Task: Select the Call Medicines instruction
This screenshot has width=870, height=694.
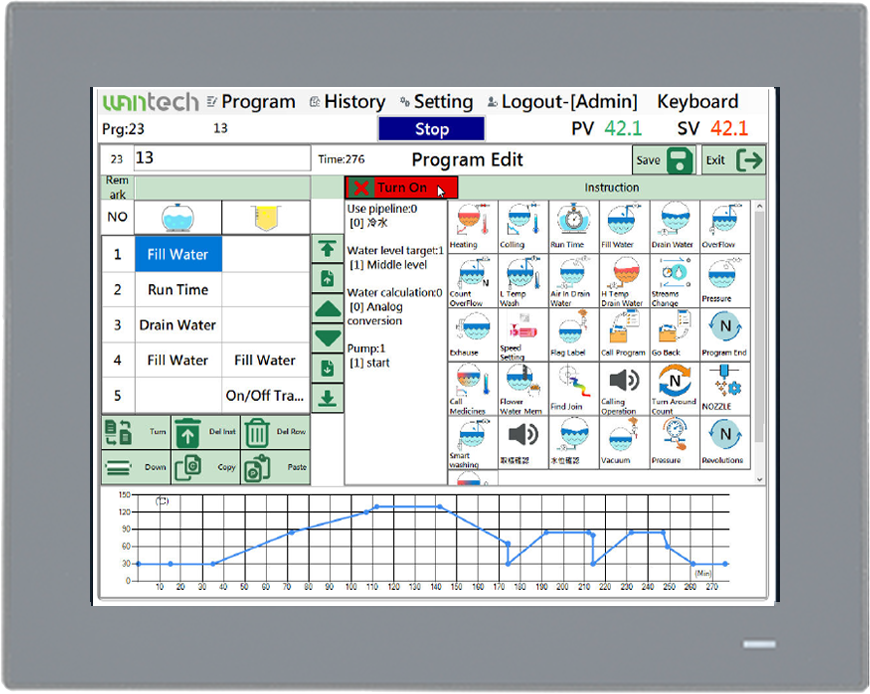Action: [472, 389]
